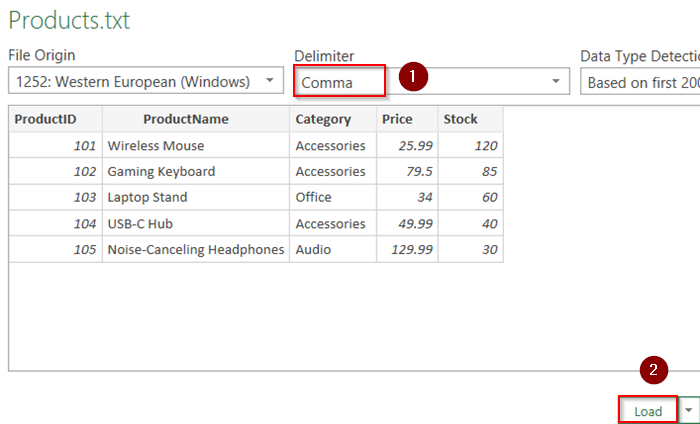Click the stock value 85 cell
This screenshot has height=424, width=700.
(471, 171)
